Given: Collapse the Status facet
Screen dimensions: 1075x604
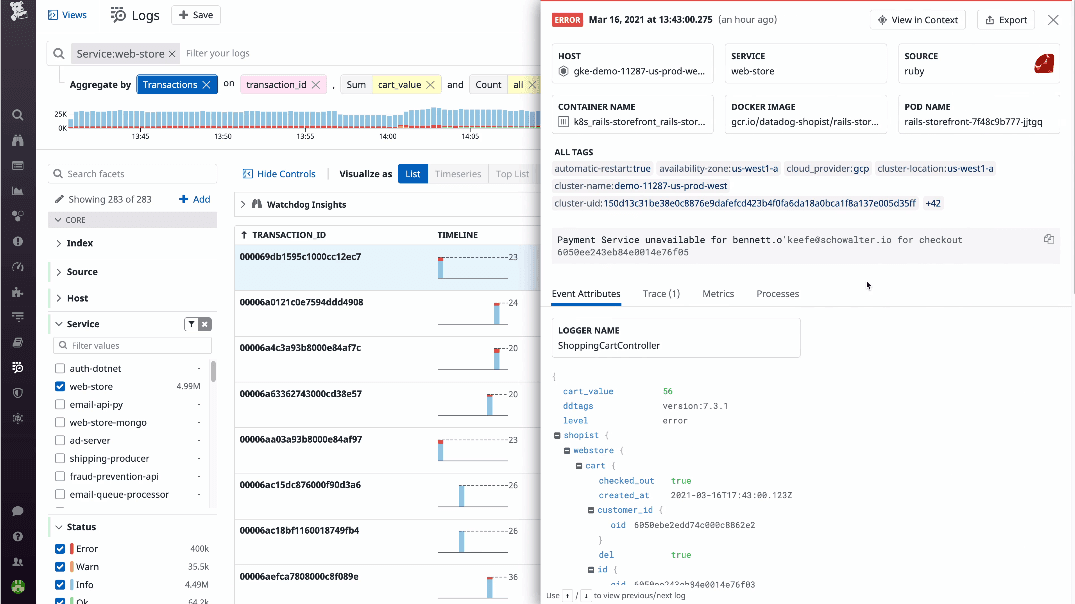Looking at the screenshot, I should point(59,527).
